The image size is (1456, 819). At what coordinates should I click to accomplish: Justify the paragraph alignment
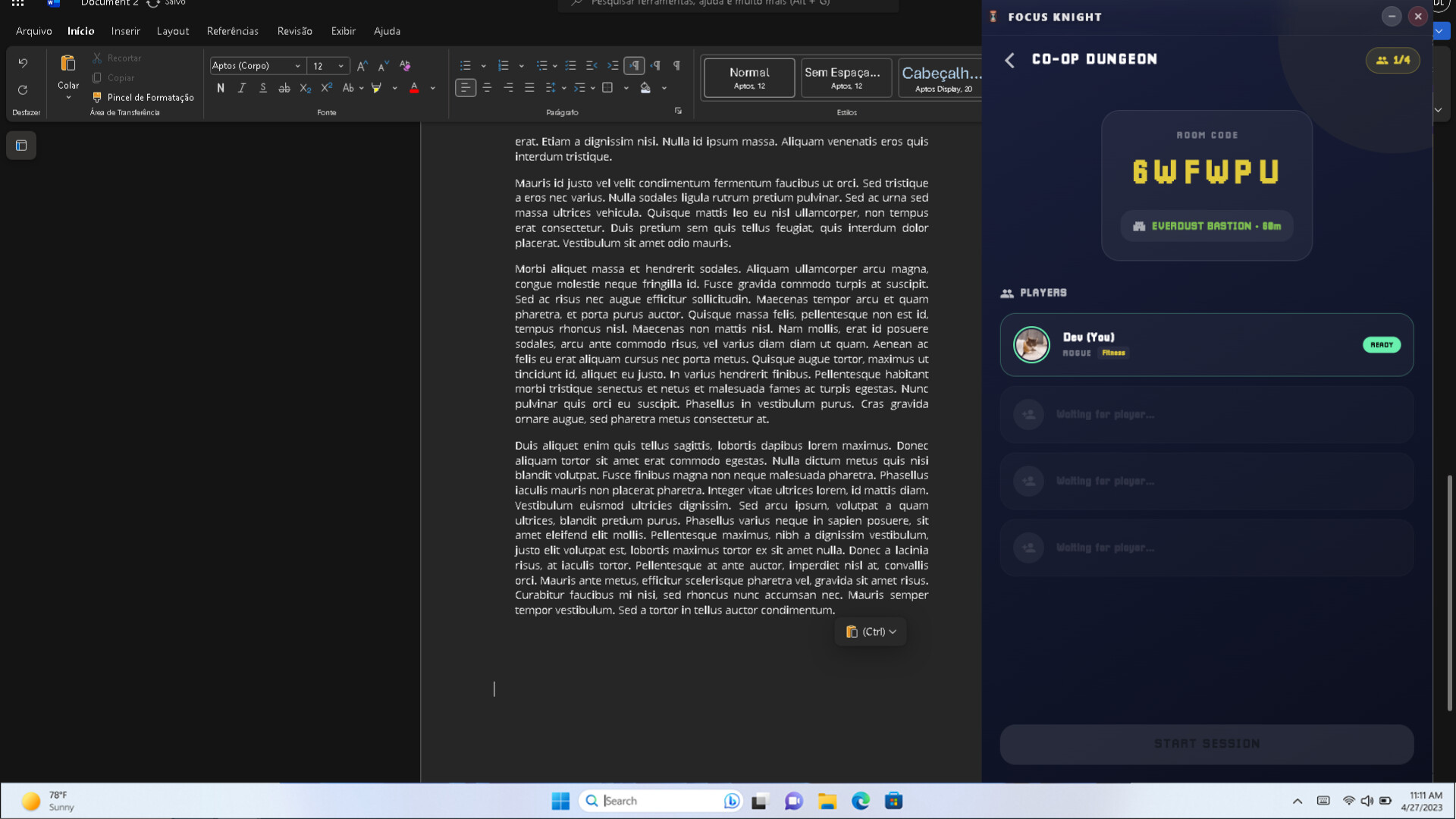529,88
